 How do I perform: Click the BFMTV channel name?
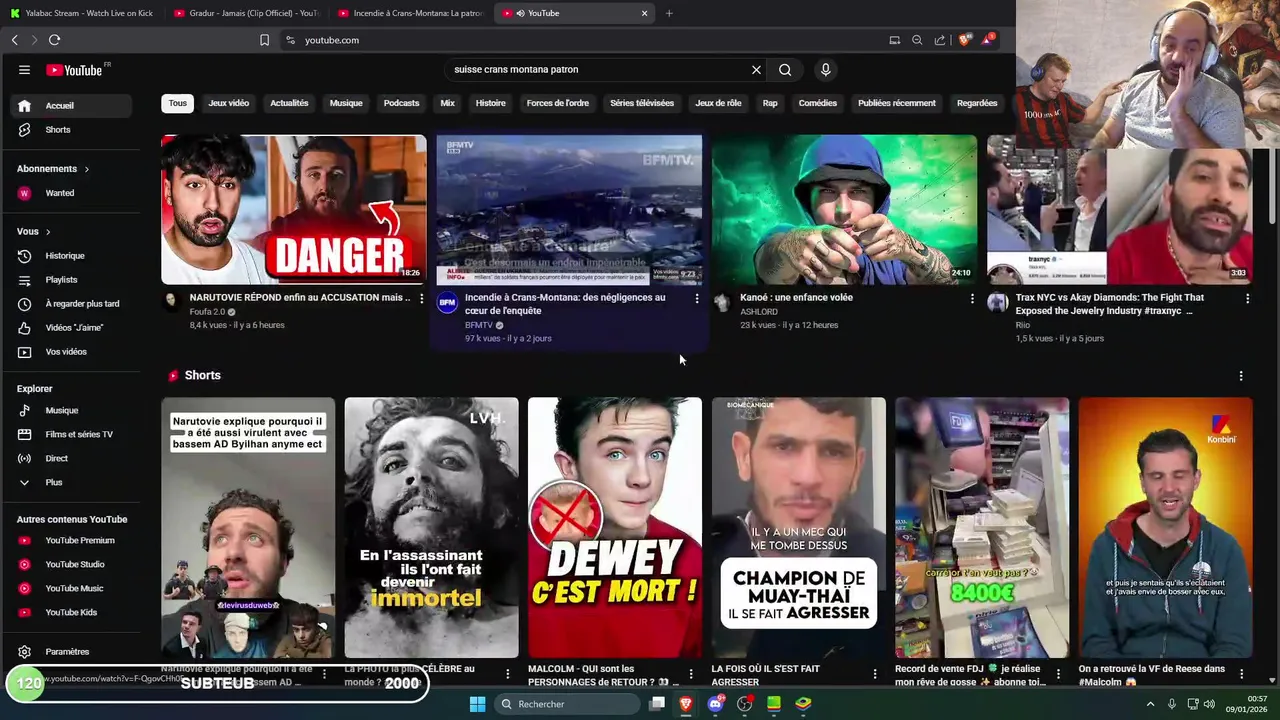(479, 325)
